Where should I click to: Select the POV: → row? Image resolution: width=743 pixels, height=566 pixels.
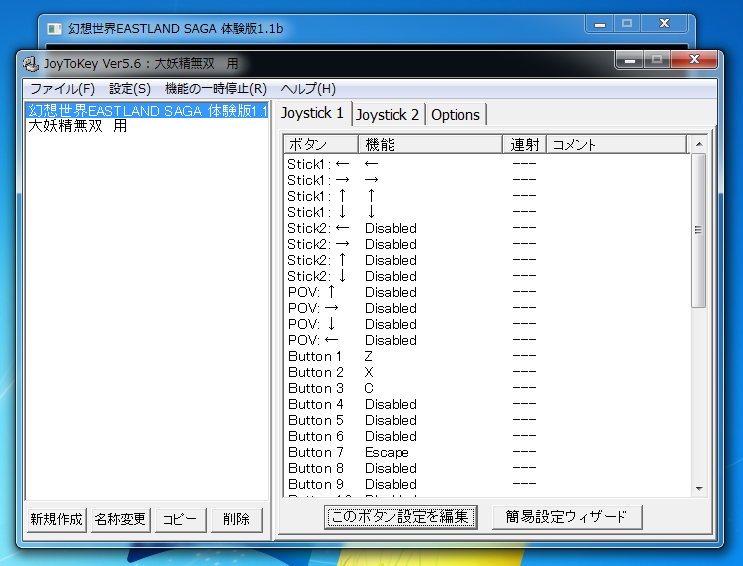pos(487,309)
